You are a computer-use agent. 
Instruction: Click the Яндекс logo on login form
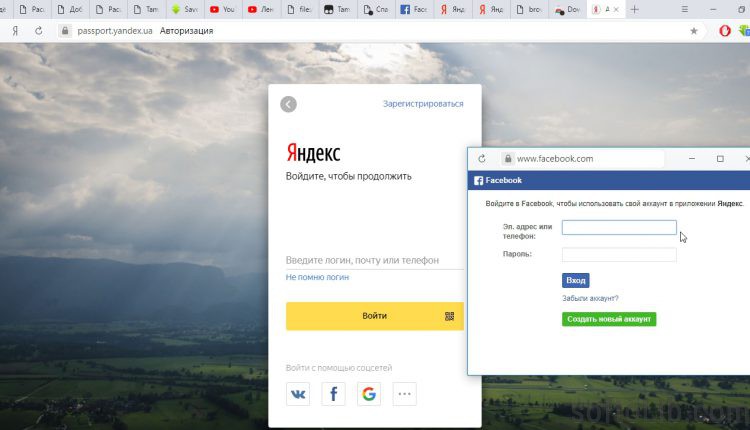(313, 153)
